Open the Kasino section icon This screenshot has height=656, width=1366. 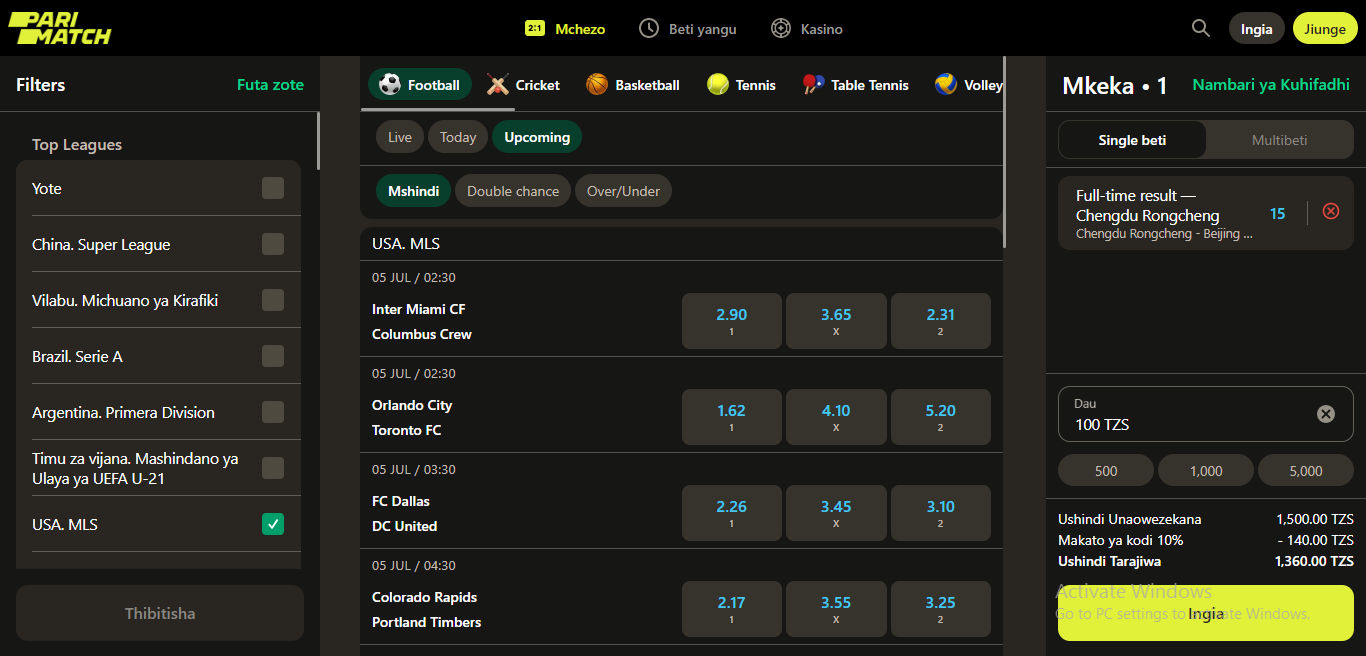[781, 29]
